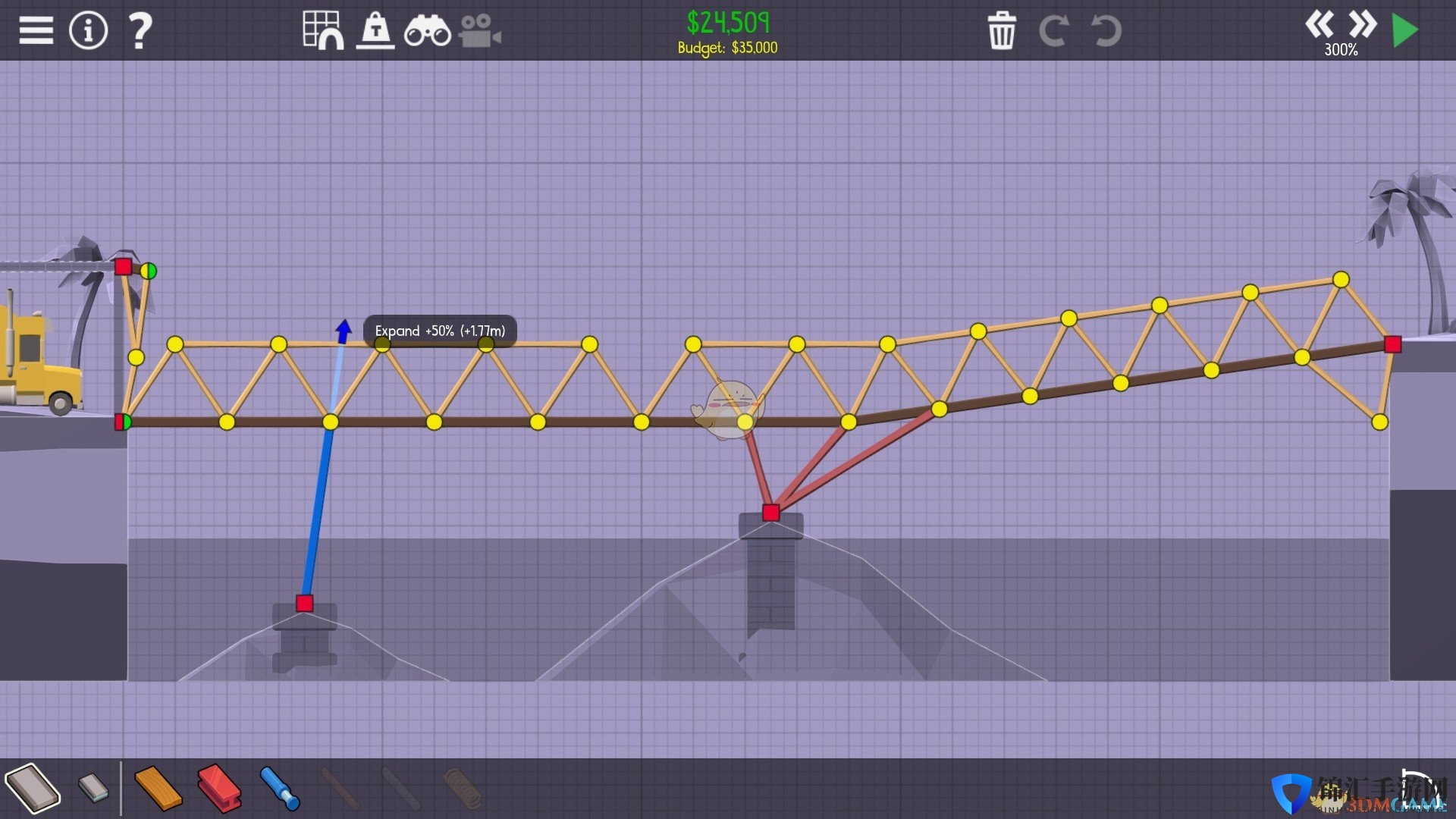Viewport: 1456px width, 819px height.
Task: Start simulation with green play button
Action: (x=1405, y=31)
